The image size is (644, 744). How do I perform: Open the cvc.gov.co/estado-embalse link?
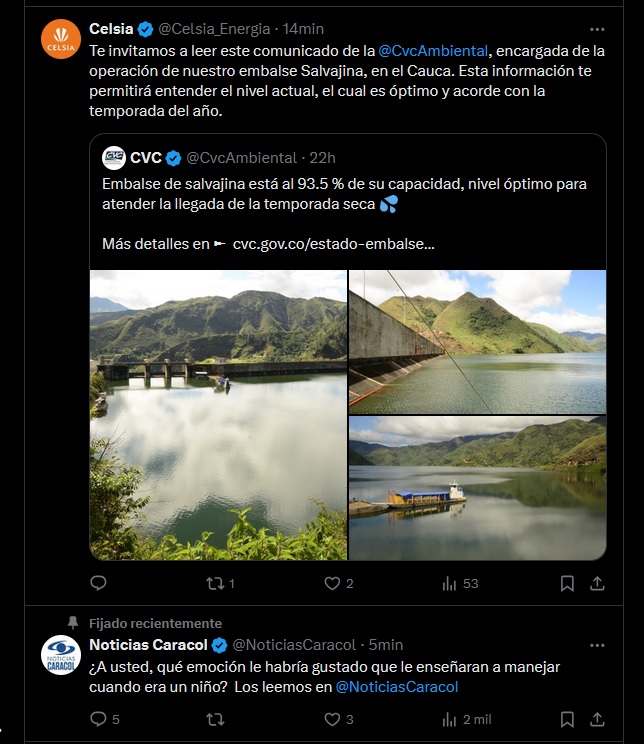(333, 243)
